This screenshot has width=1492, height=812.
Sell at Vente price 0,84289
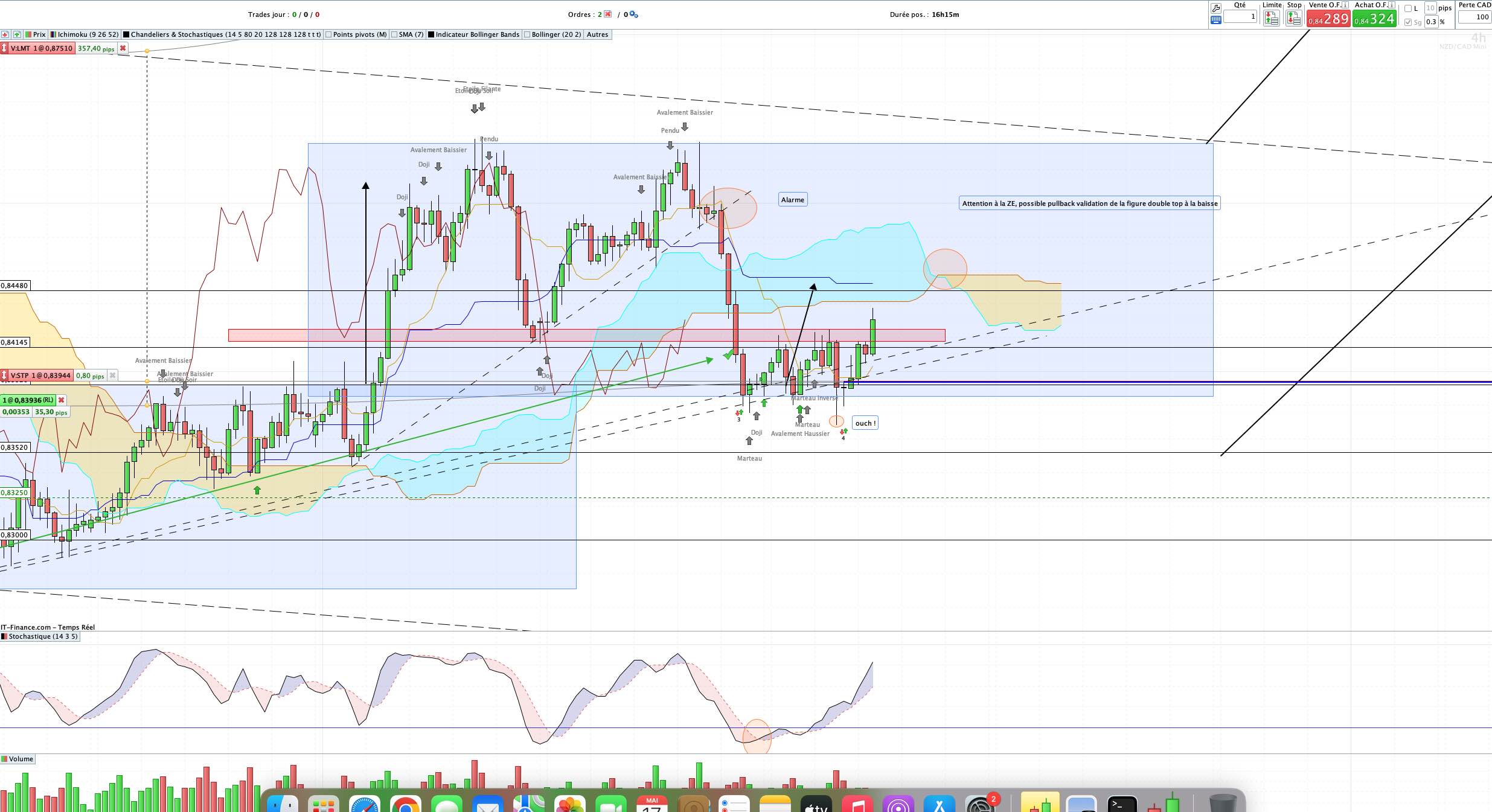[1328, 19]
